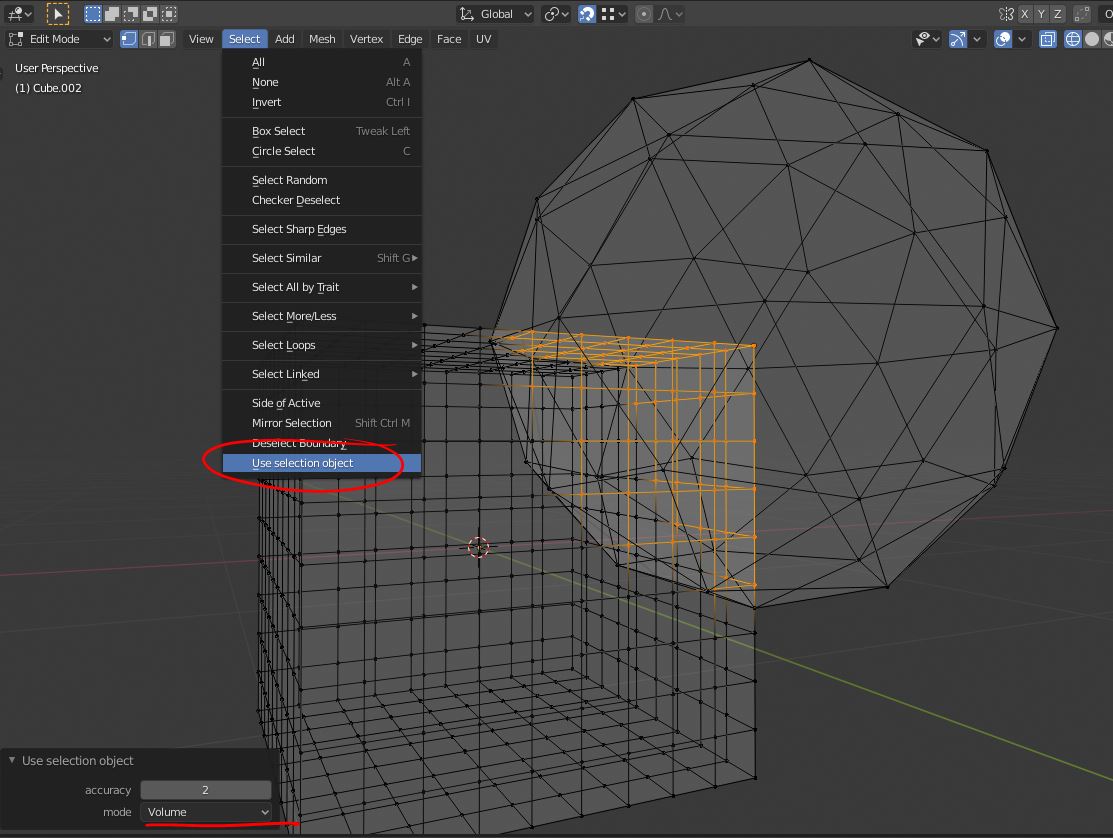Viewport: 1113px width, 838px height.
Task: Click Side of Active entry
Action: tap(322, 403)
